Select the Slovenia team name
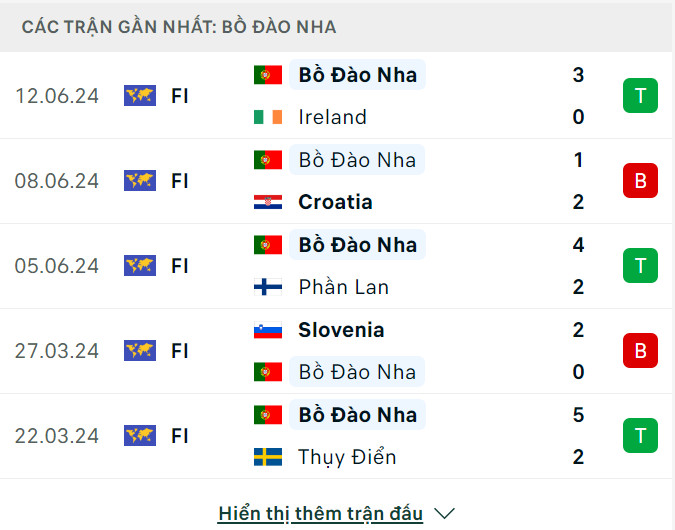The image size is (675, 530). pos(341,330)
